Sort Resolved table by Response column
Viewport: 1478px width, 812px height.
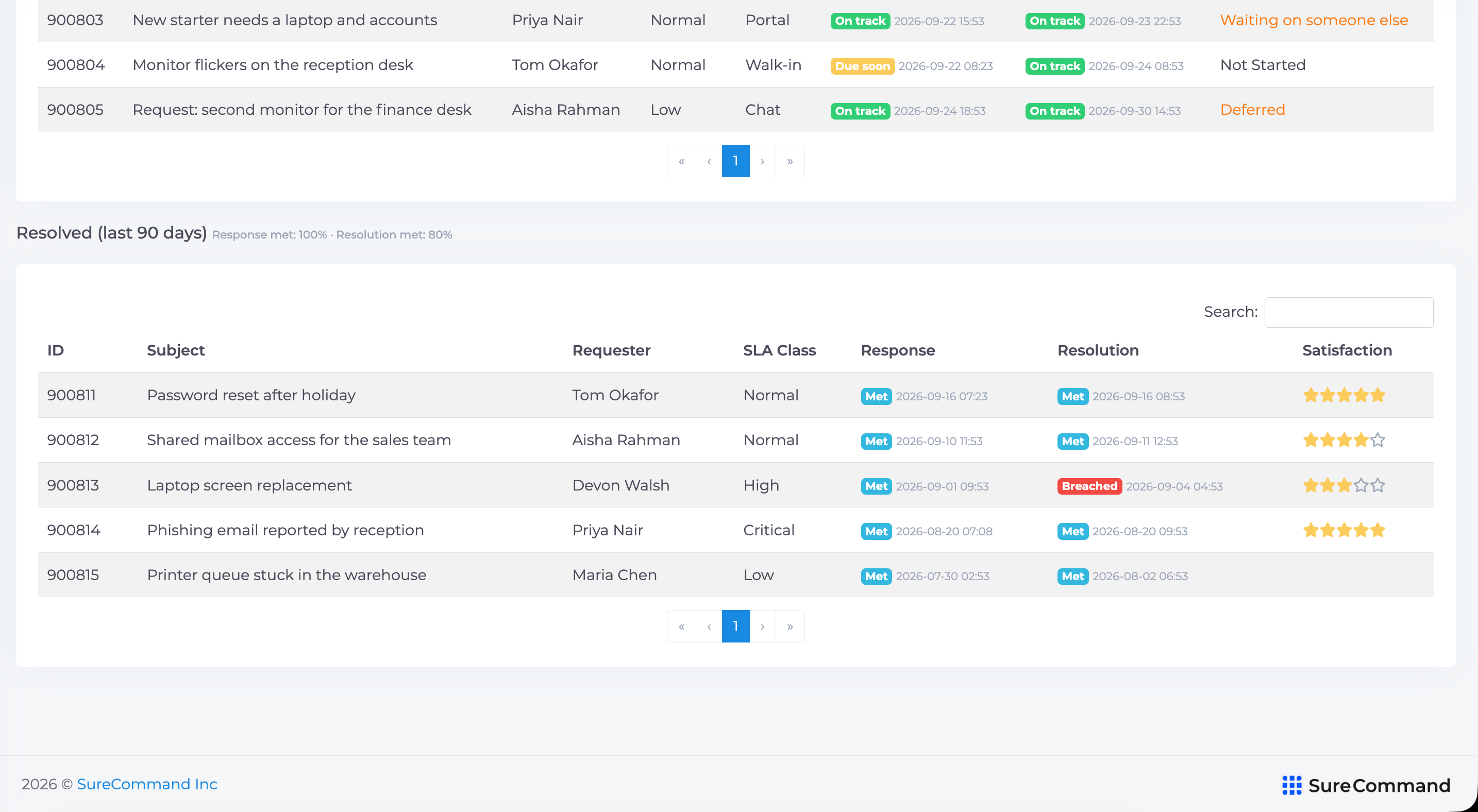click(898, 350)
